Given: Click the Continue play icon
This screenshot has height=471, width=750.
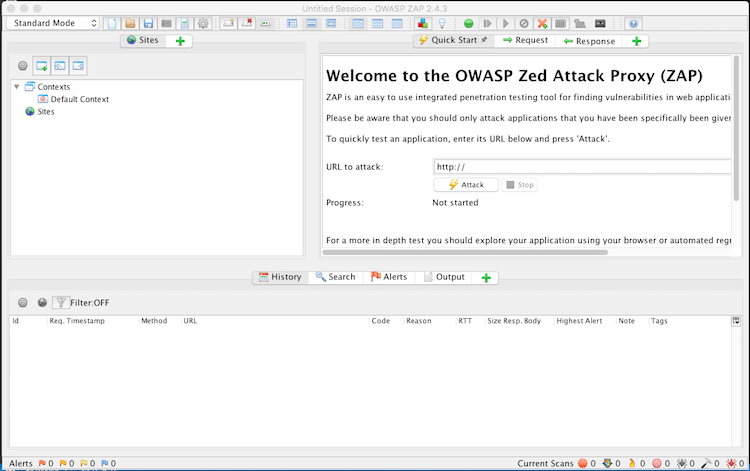Looking at the screenshot, I should [x=506, y=23].
